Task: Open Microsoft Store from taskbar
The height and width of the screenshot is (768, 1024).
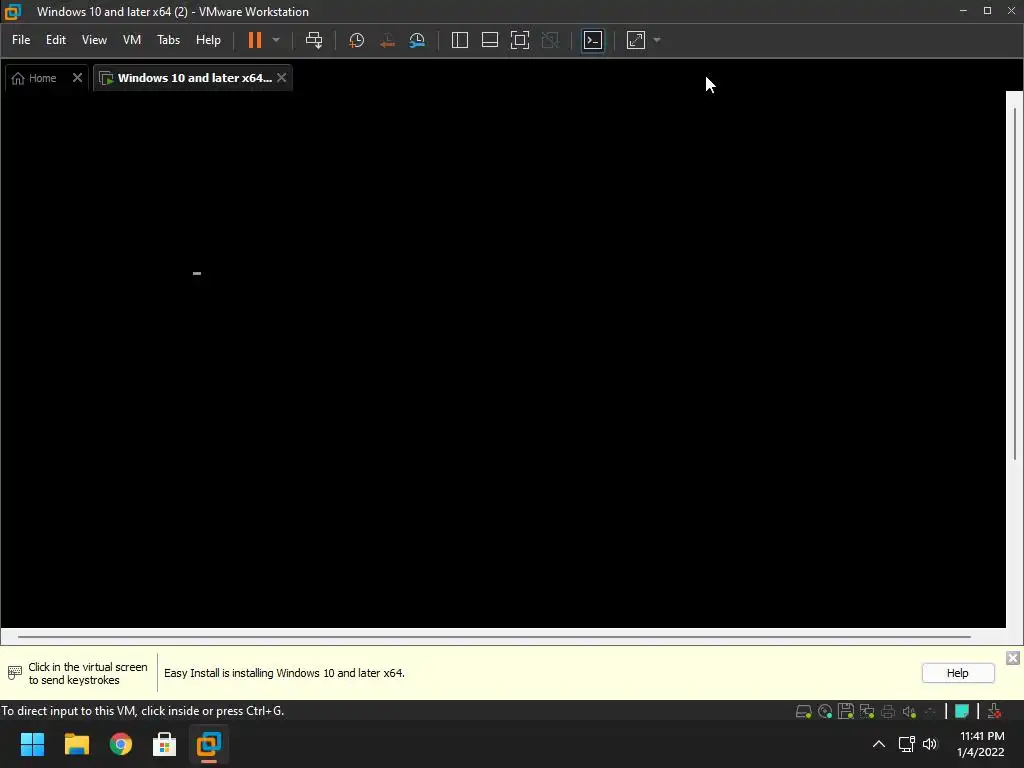Action: point(165,744)
